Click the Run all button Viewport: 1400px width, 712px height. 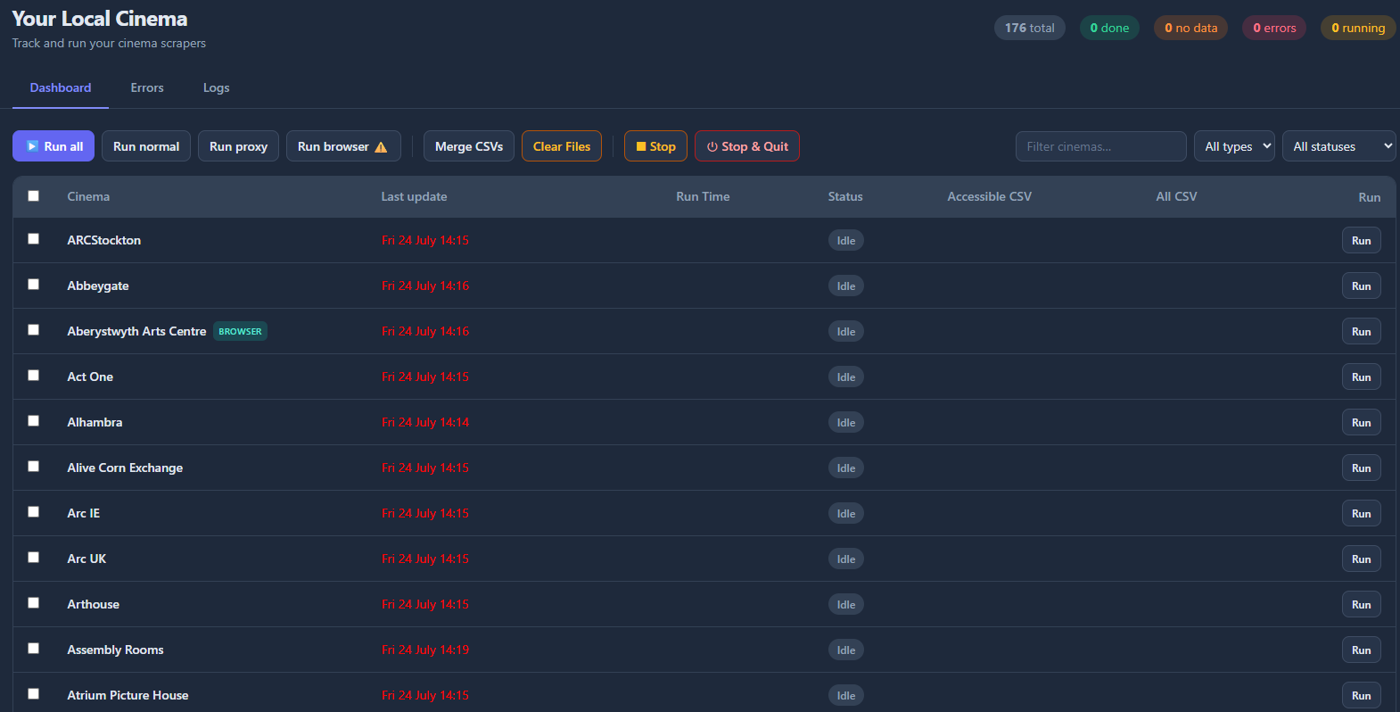point(53,146)
